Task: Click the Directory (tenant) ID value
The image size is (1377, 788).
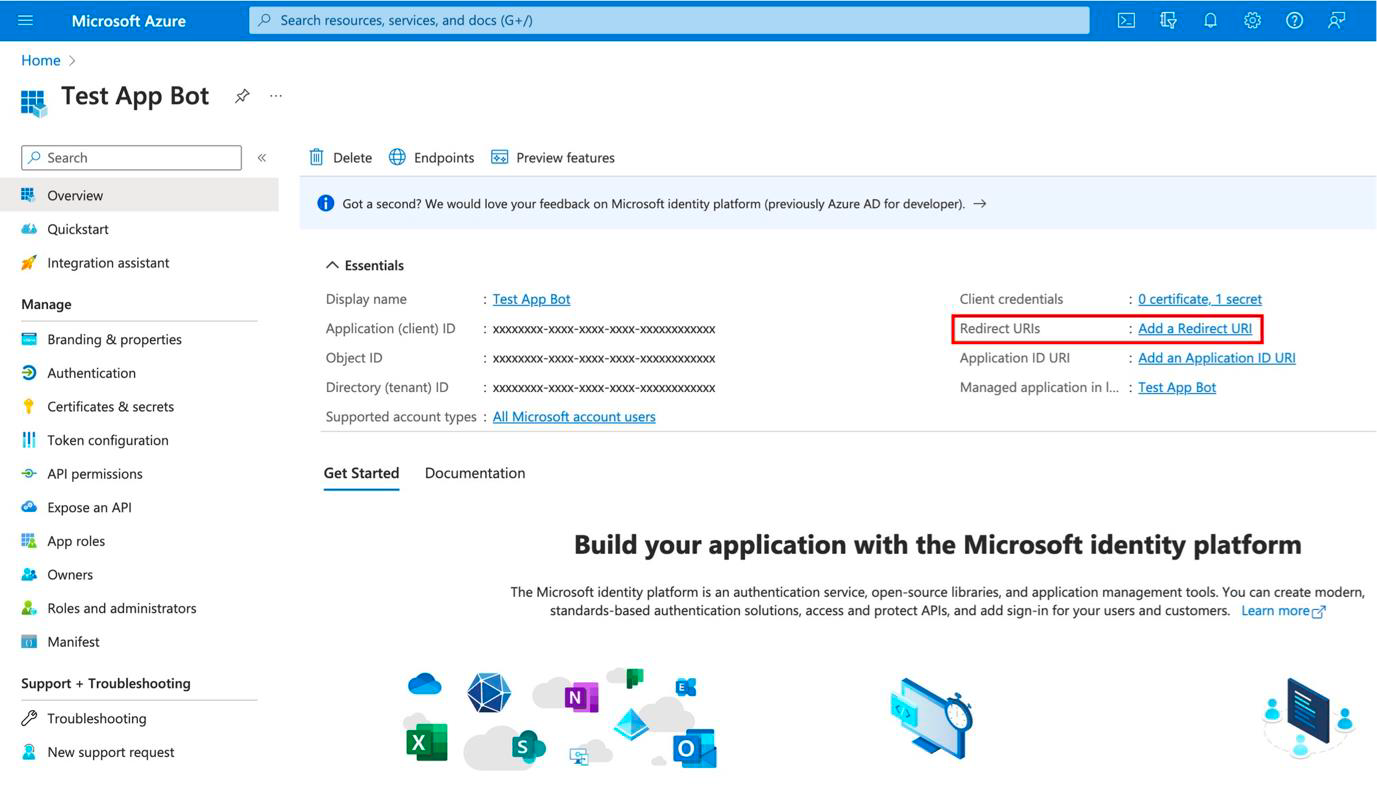Action: pos(604,387)
